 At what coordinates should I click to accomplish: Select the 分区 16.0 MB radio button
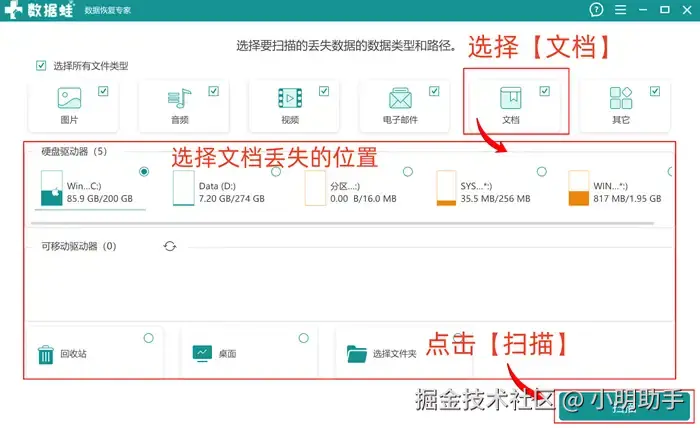pyautogui.click(x=408, y=171)
